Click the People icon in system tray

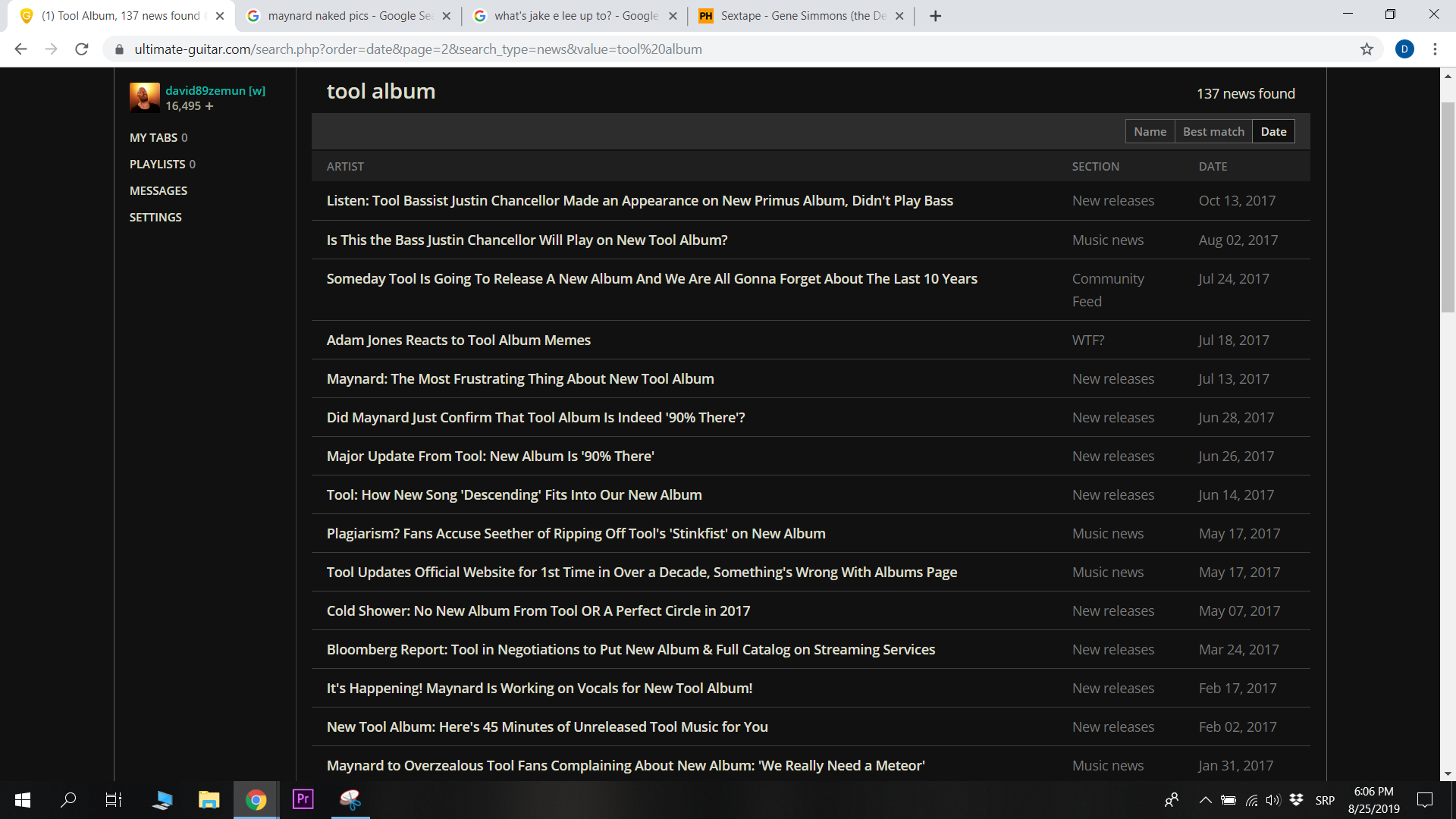(1172, 800)
